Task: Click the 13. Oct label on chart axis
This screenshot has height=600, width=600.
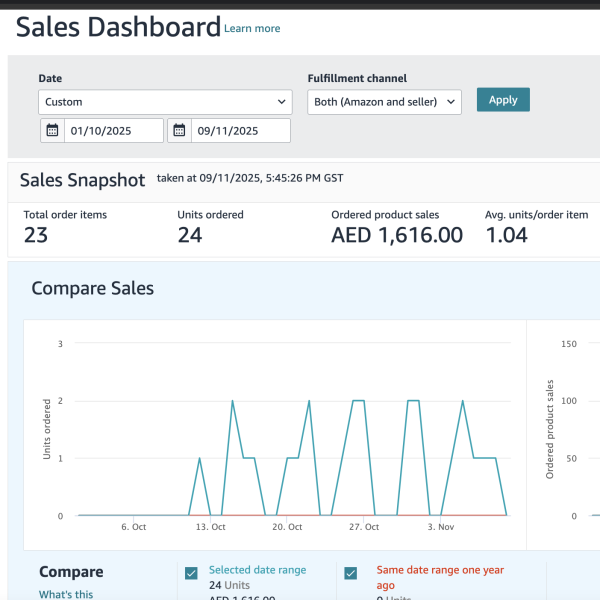Action: (x=211, y=527)
